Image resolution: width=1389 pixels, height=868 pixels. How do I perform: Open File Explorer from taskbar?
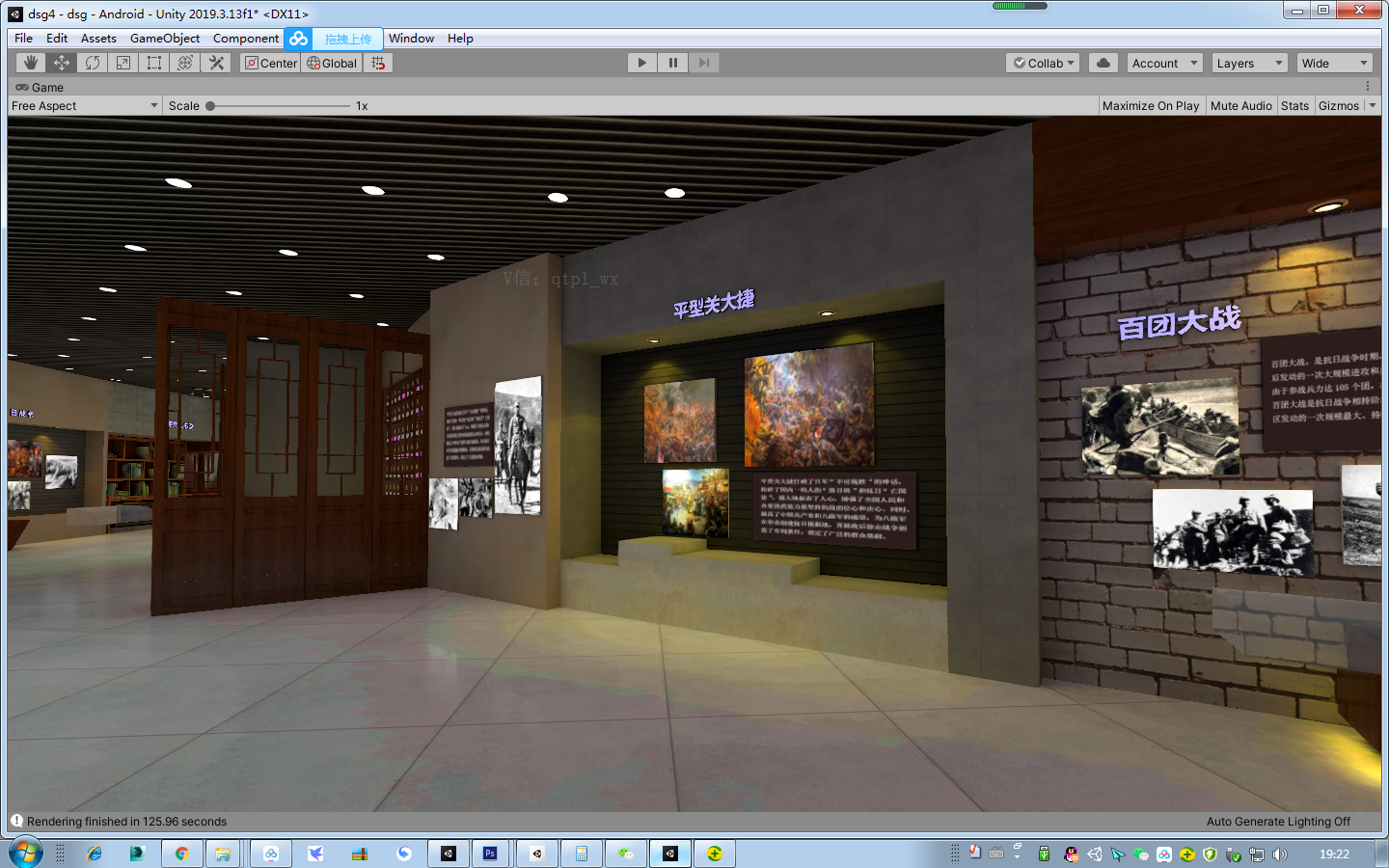(223, 854)
